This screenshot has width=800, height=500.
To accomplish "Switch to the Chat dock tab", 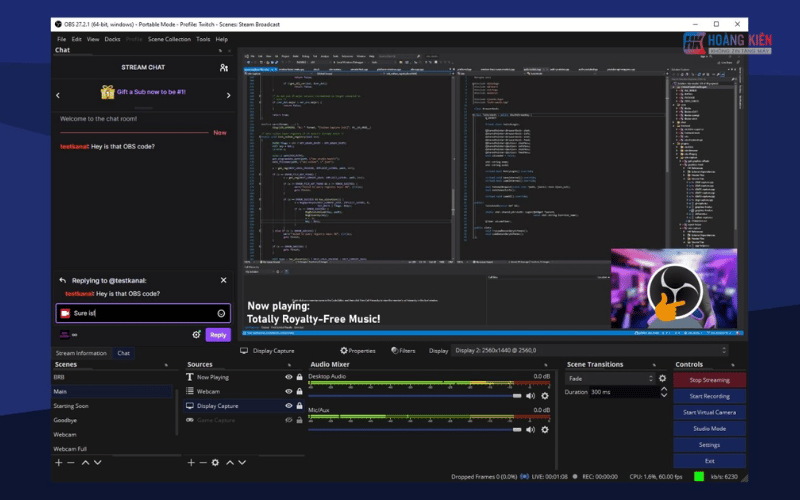I will [123, 353].
